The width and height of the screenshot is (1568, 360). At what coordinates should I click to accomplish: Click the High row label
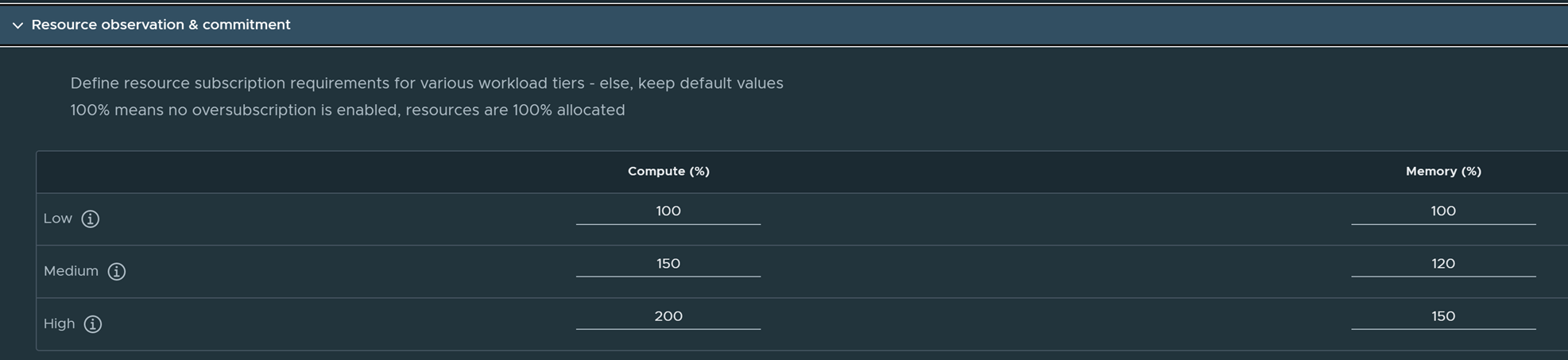coord(59,323)
